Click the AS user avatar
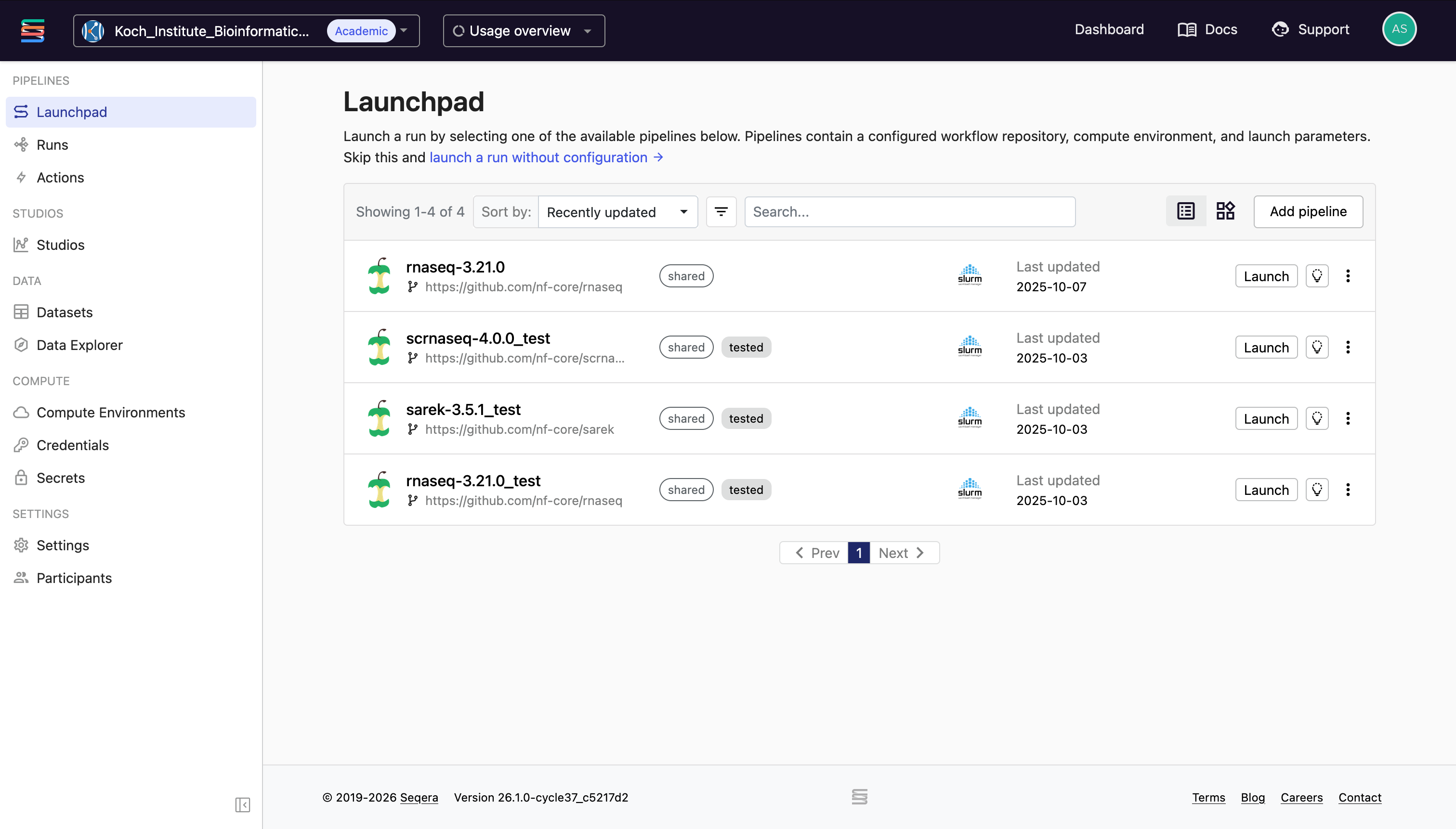This screenshot has width=1456, height=829. tap(1399, 29)
